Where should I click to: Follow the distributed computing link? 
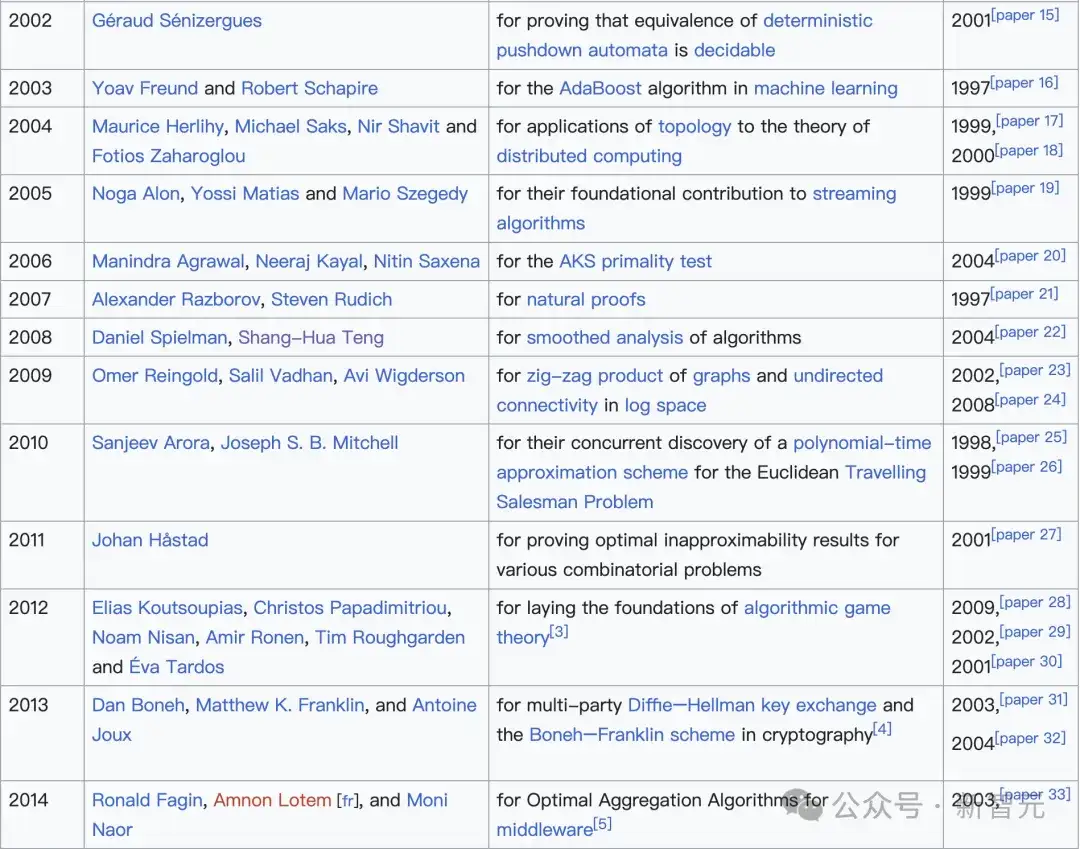click(x=589, y=156)
